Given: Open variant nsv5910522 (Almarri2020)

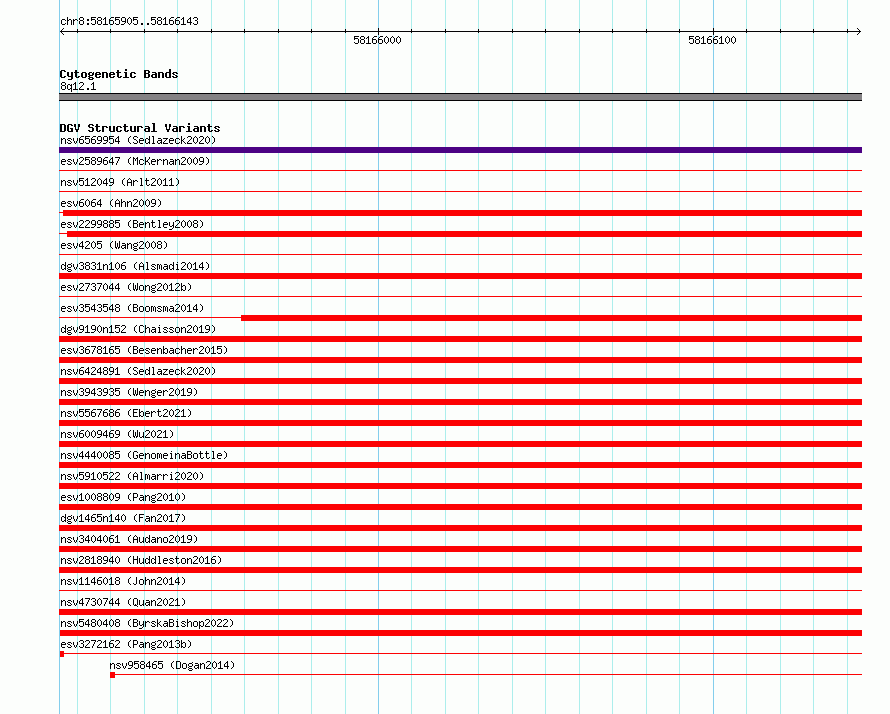Looking at the screenshot, I should point(132,476).
